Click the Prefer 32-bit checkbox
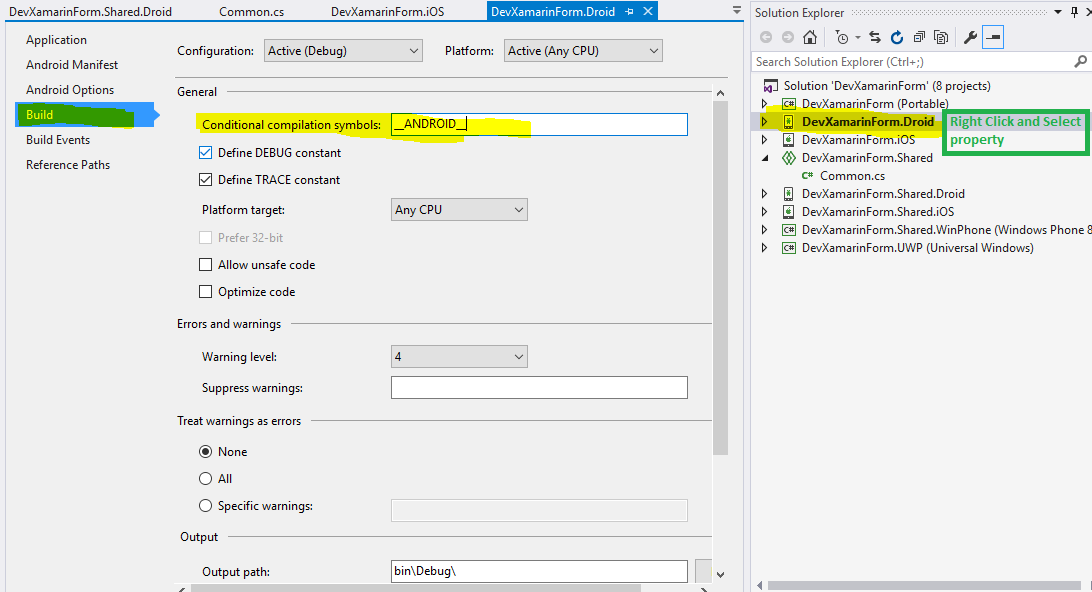The image size is (1092, 592). pos(205,237)
